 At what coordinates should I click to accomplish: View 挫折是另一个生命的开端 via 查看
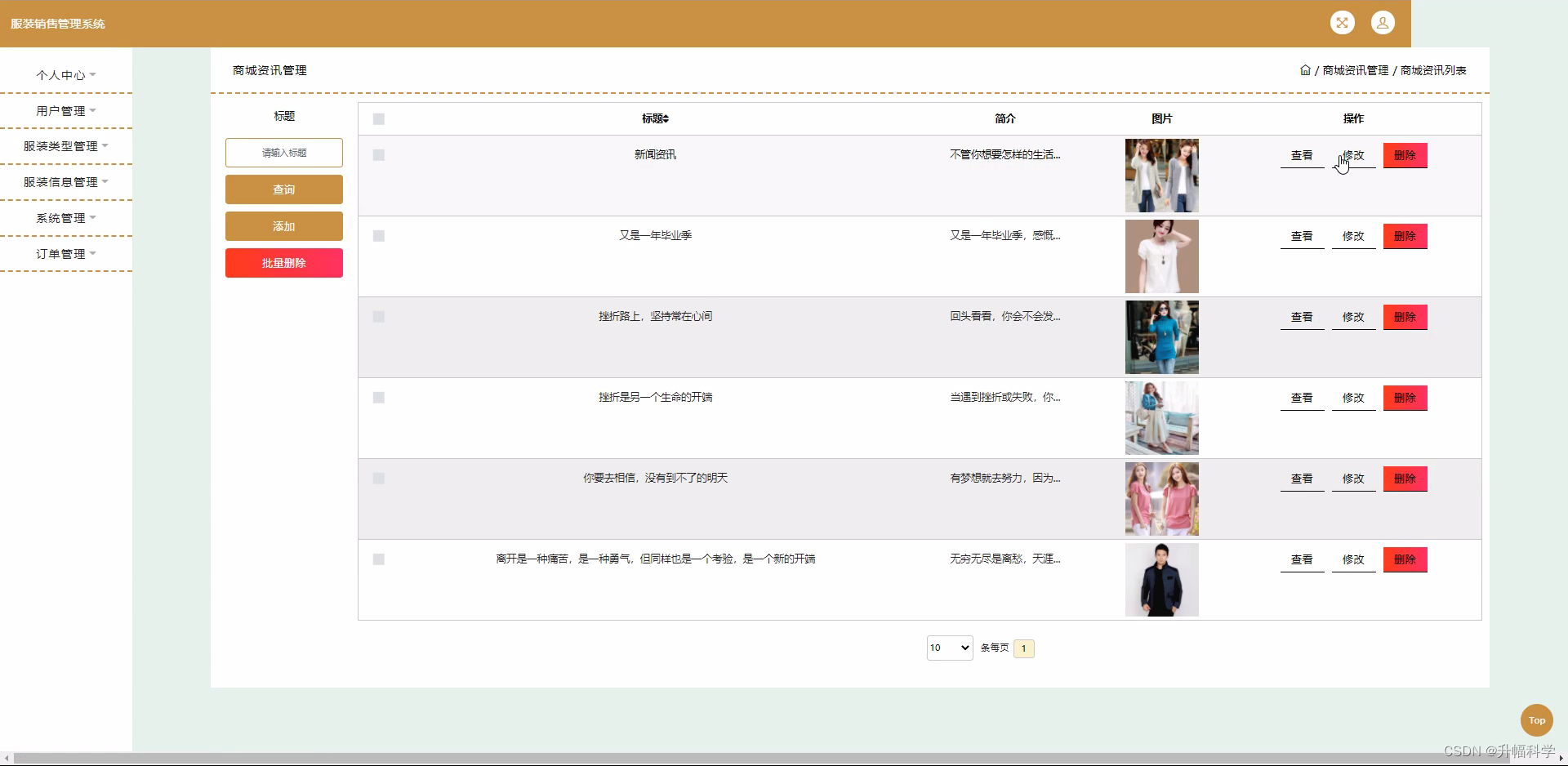[x=1302, y=398]
